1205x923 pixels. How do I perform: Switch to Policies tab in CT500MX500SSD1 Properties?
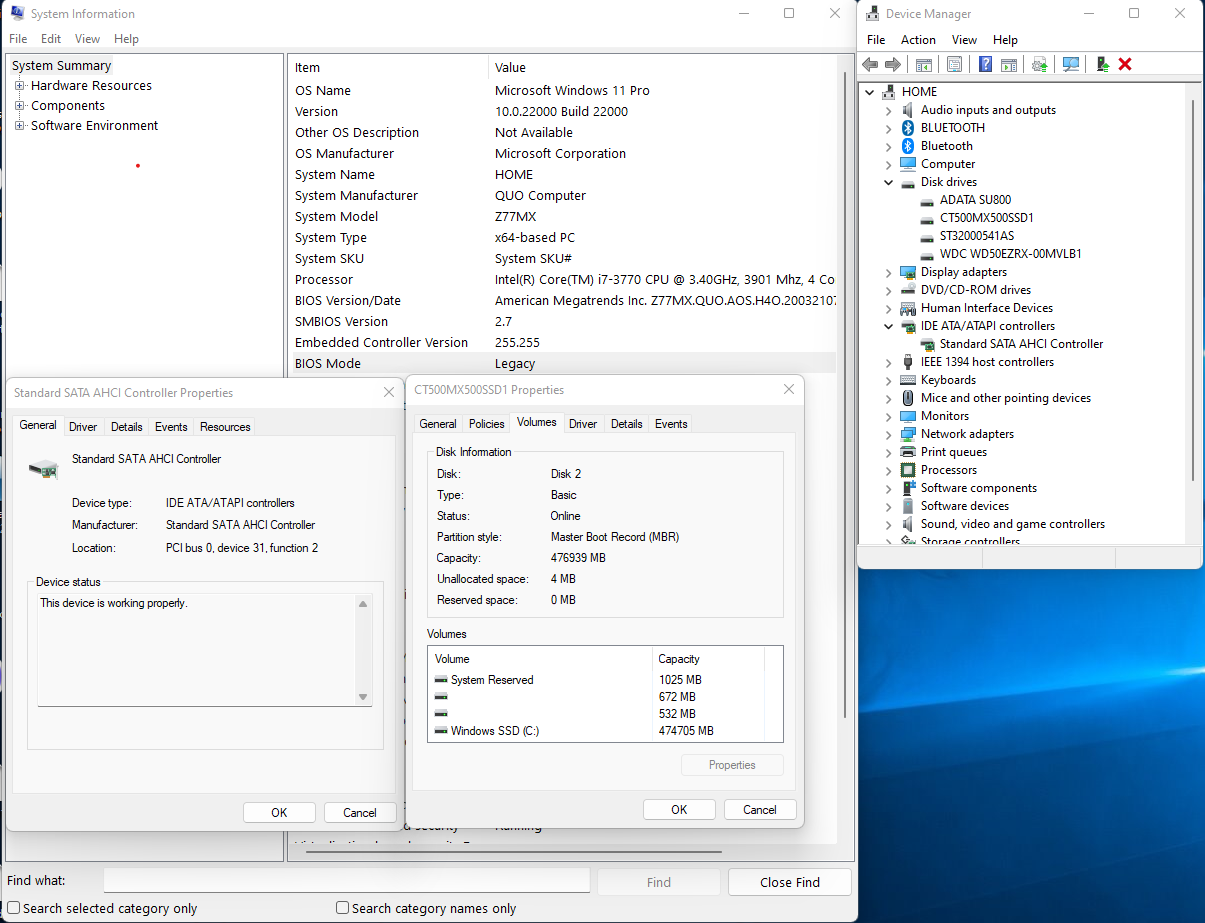pos(487,424)
